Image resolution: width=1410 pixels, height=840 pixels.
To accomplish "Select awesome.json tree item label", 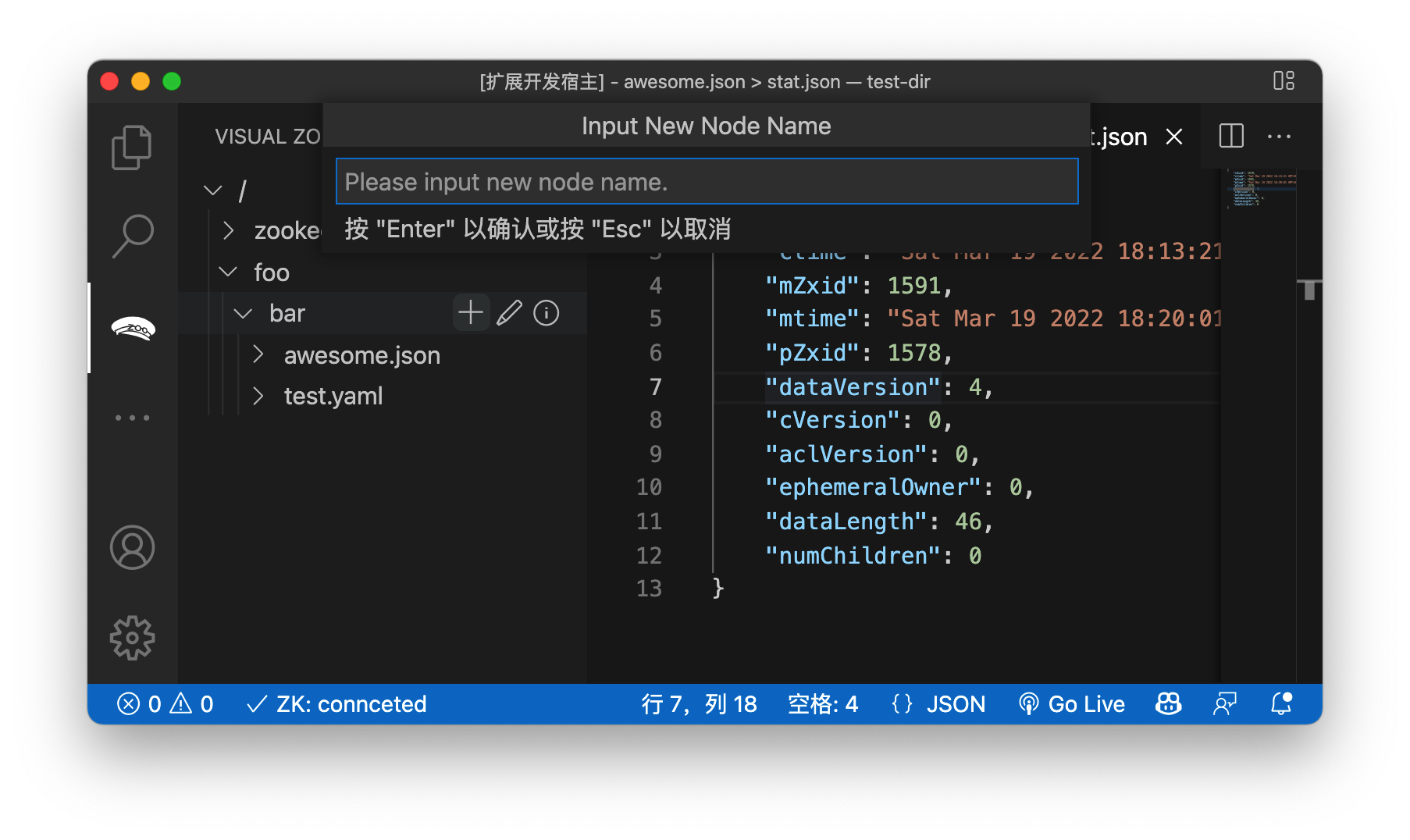I will click(x=362, y=355).
